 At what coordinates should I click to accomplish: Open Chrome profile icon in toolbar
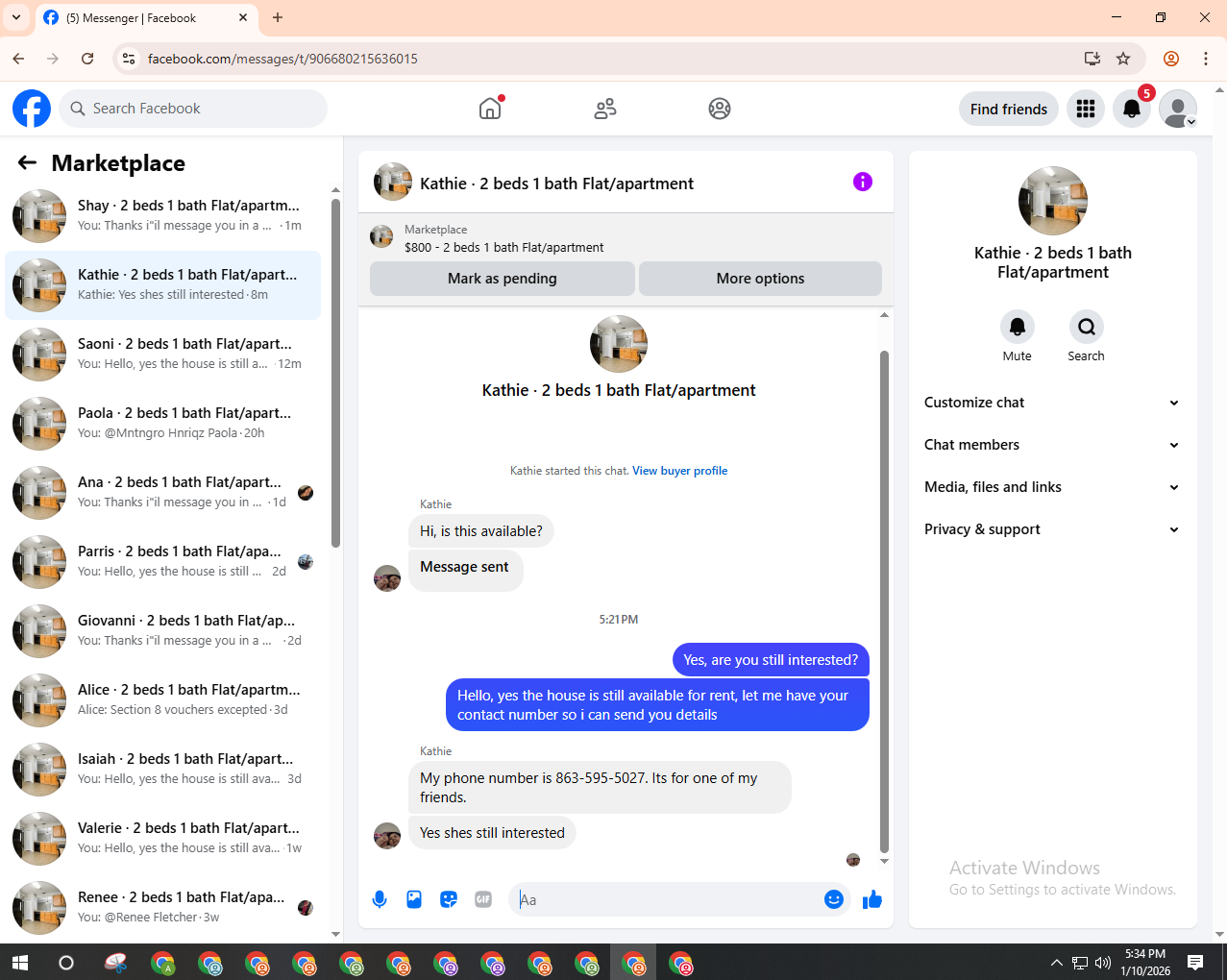(1171, 59)
